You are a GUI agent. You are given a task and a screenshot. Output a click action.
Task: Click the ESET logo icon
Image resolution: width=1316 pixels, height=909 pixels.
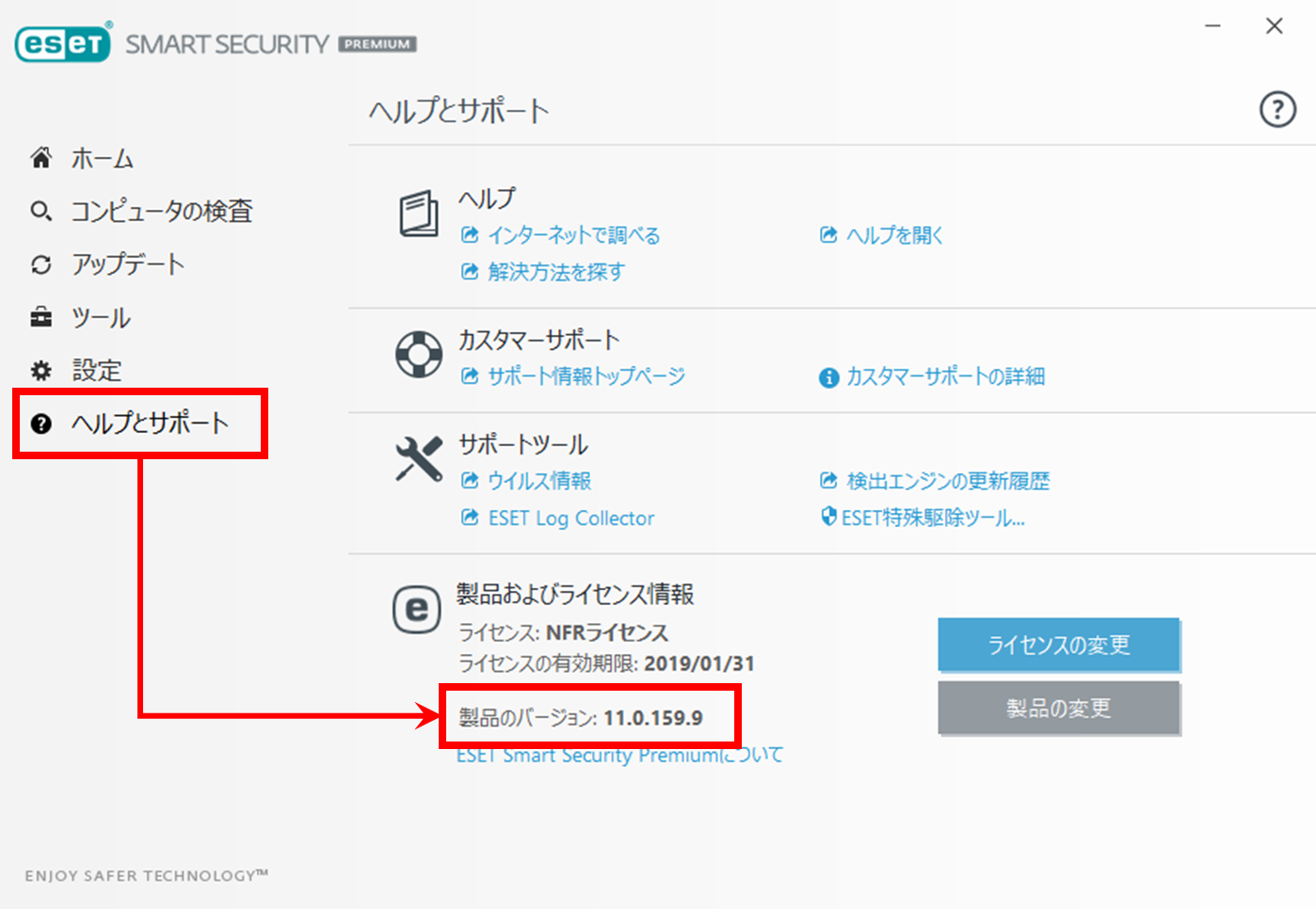click(62, 43)
